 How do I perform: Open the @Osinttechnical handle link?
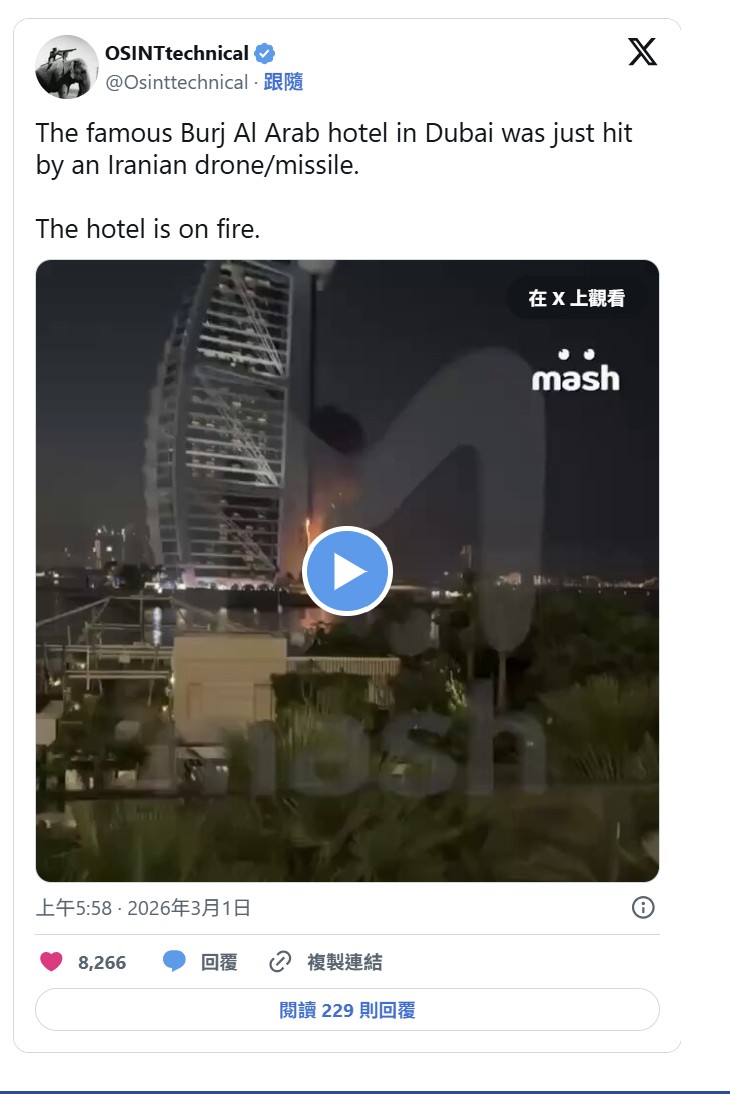click(x=177, y=82)
